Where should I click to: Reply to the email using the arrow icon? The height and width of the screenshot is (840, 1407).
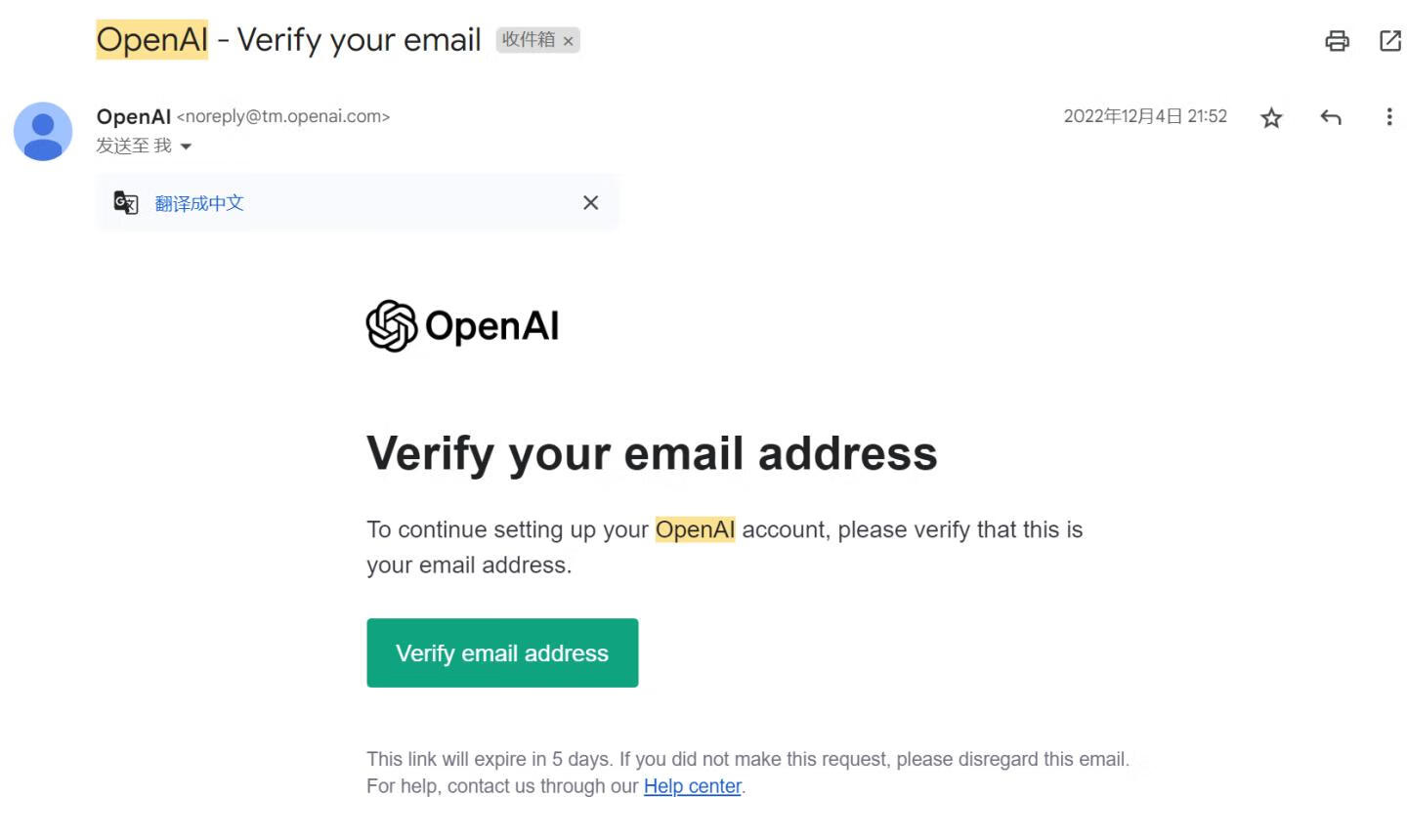(1330, 118)
